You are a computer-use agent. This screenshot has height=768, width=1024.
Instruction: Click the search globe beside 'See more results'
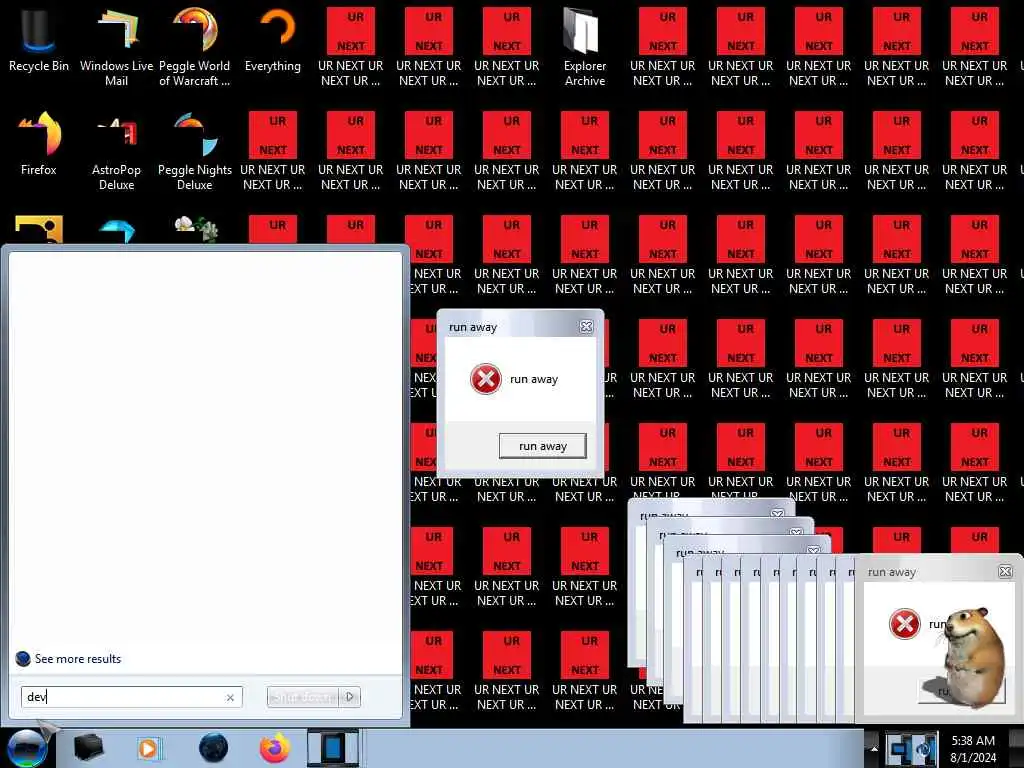[x=23, y=658]
